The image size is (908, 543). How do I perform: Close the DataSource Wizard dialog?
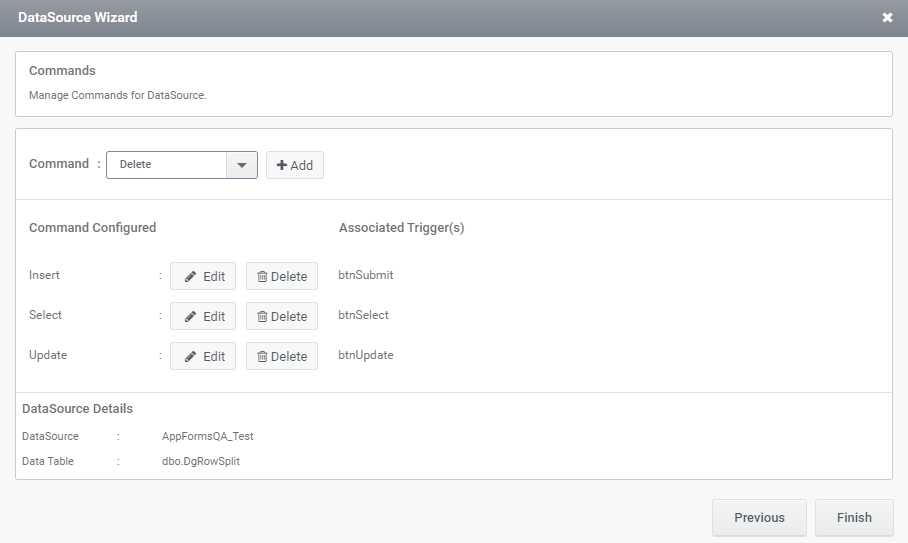887,17
